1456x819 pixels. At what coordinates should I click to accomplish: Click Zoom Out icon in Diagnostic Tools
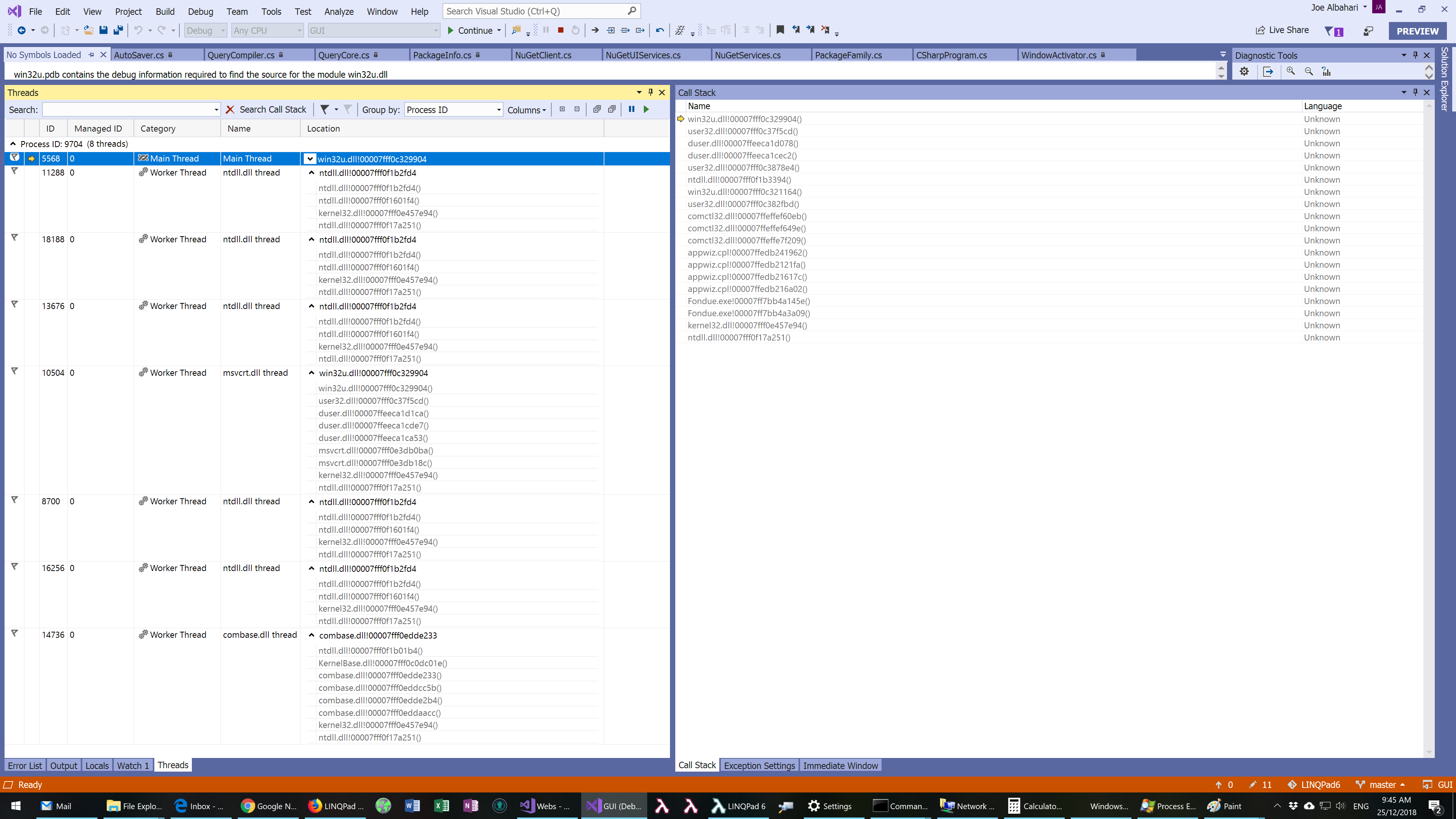coord(1309,71)
